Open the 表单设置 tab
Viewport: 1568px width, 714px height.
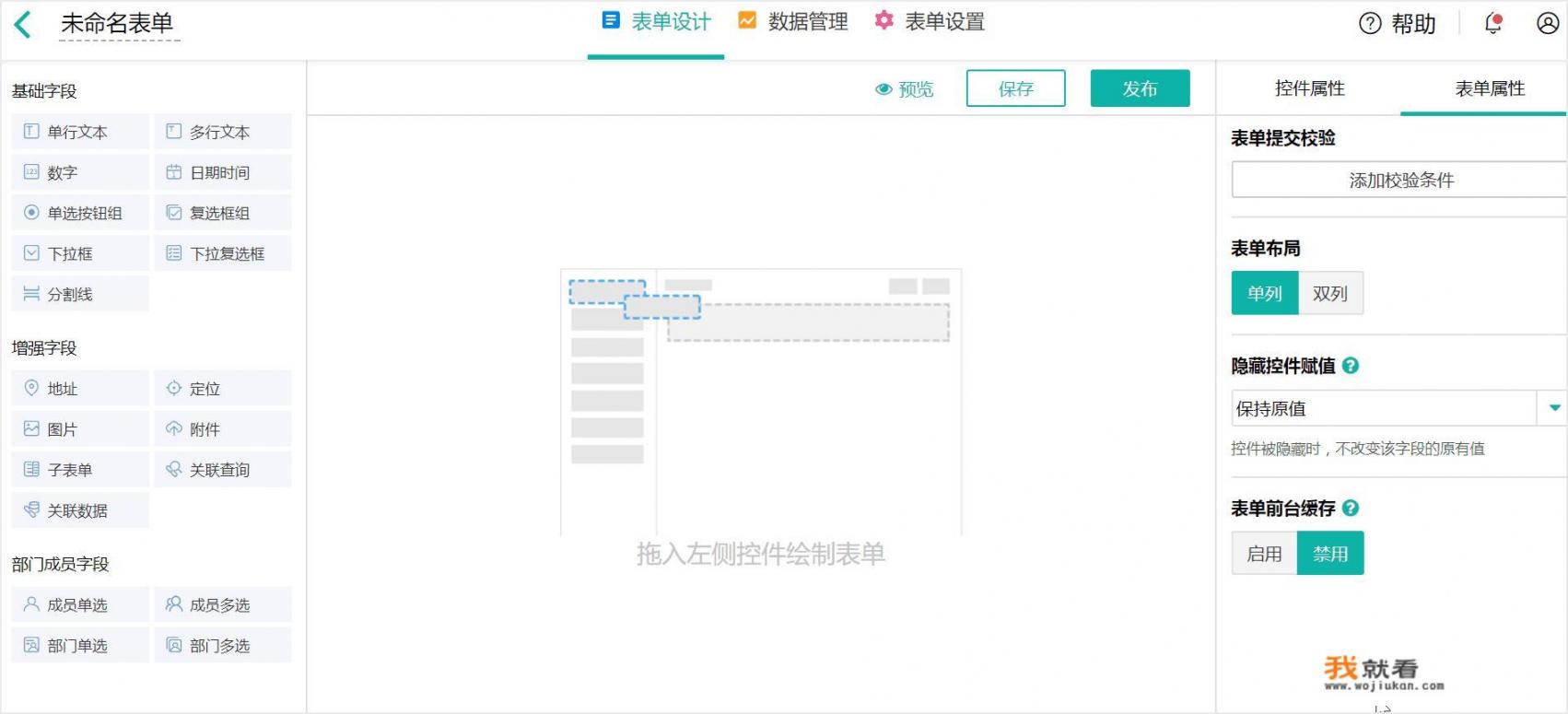930,22
